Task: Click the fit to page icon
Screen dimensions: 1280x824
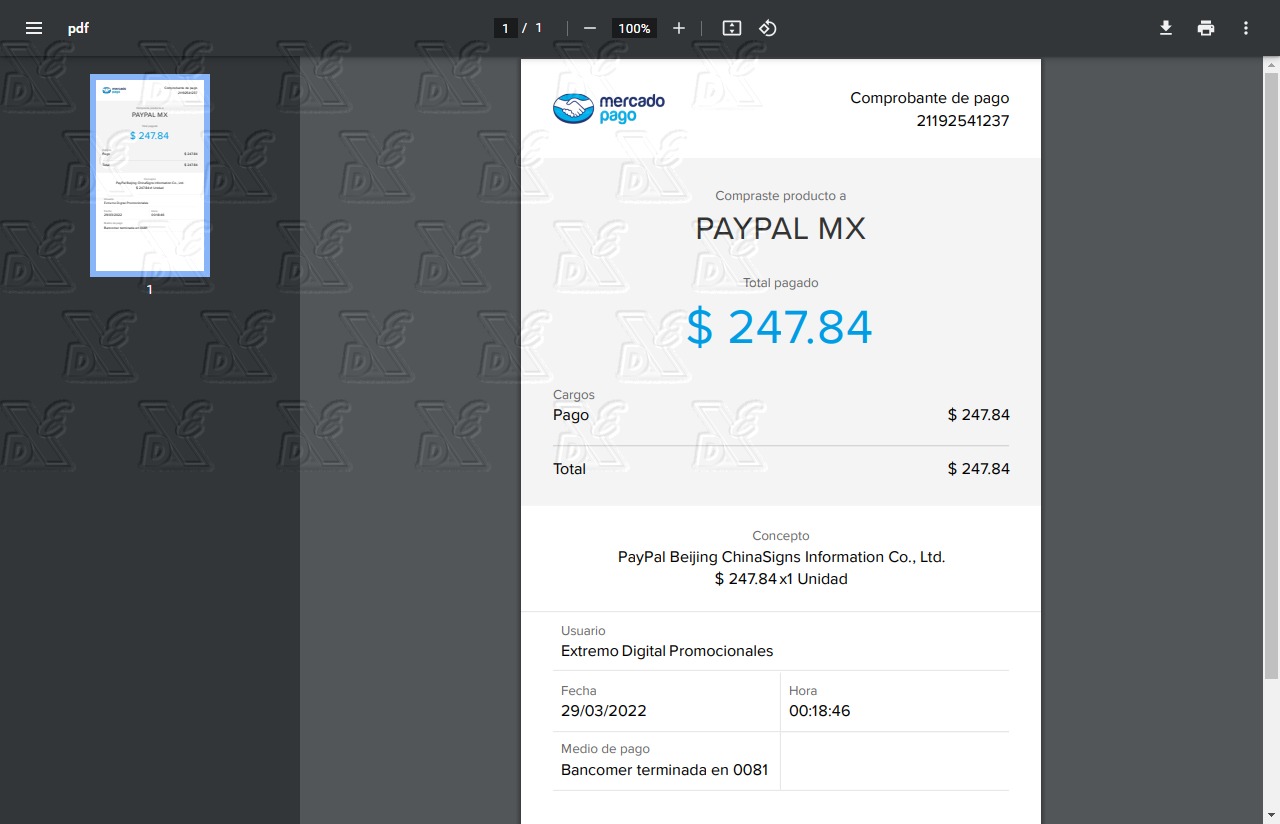Action: [732, 28]
